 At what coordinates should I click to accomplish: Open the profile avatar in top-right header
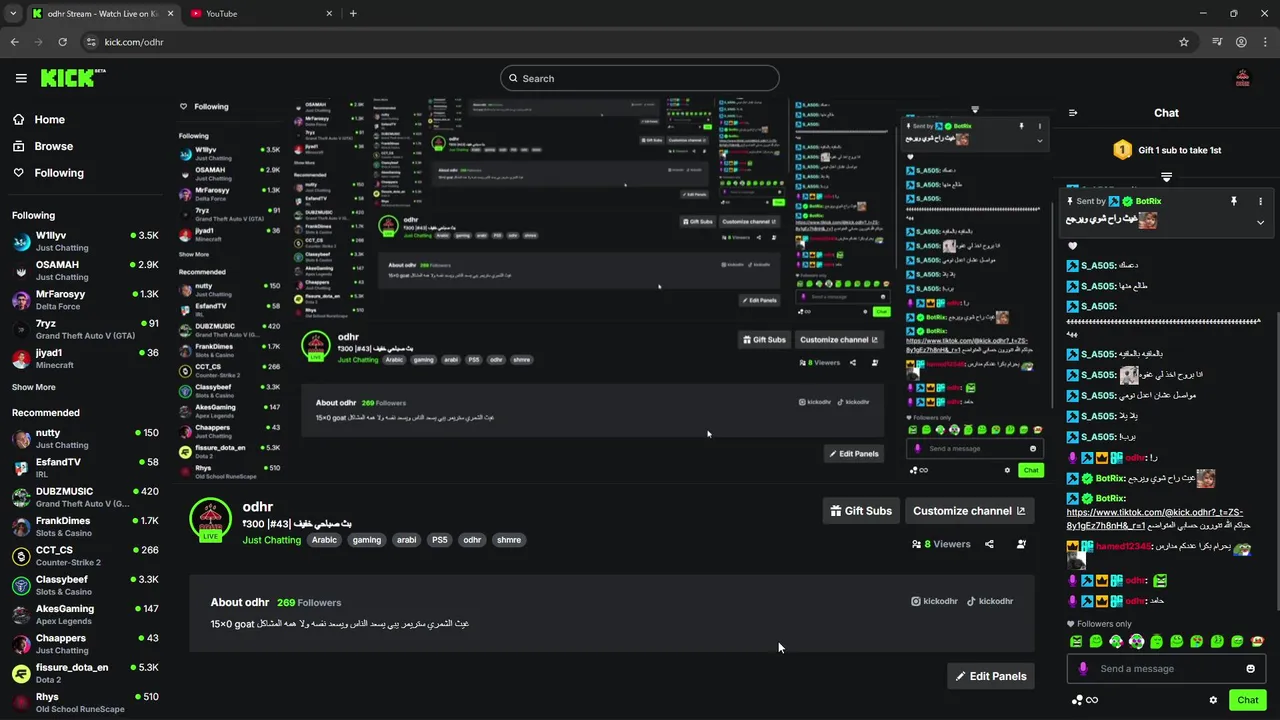1243,78
